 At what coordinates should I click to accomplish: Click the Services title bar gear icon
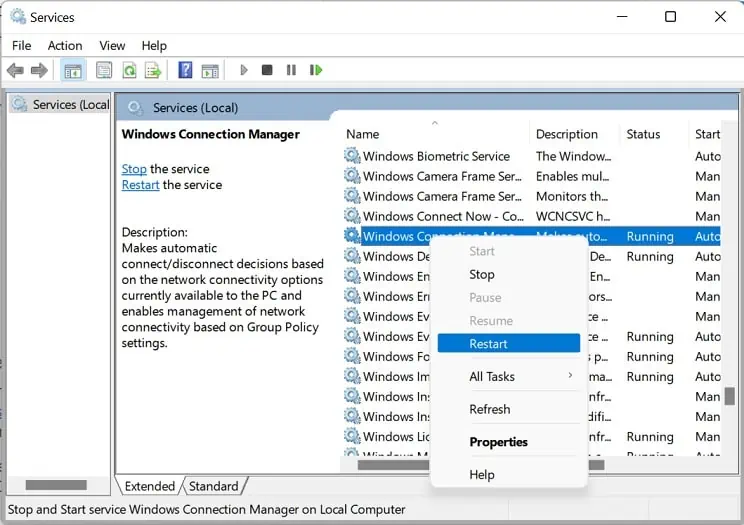coord(18,17)
